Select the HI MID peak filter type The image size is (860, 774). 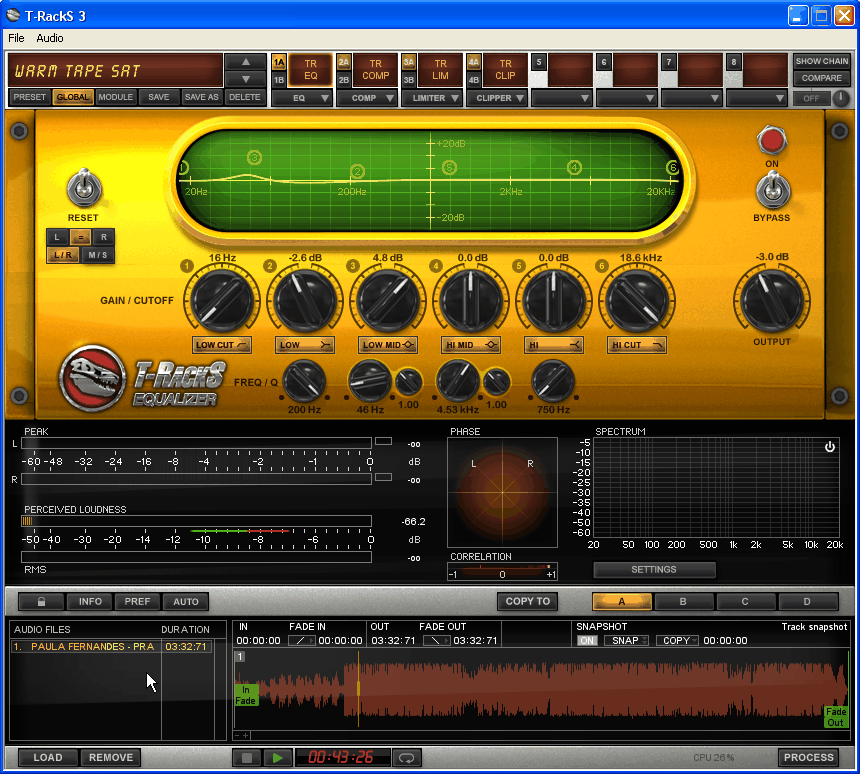click(471, 345)
